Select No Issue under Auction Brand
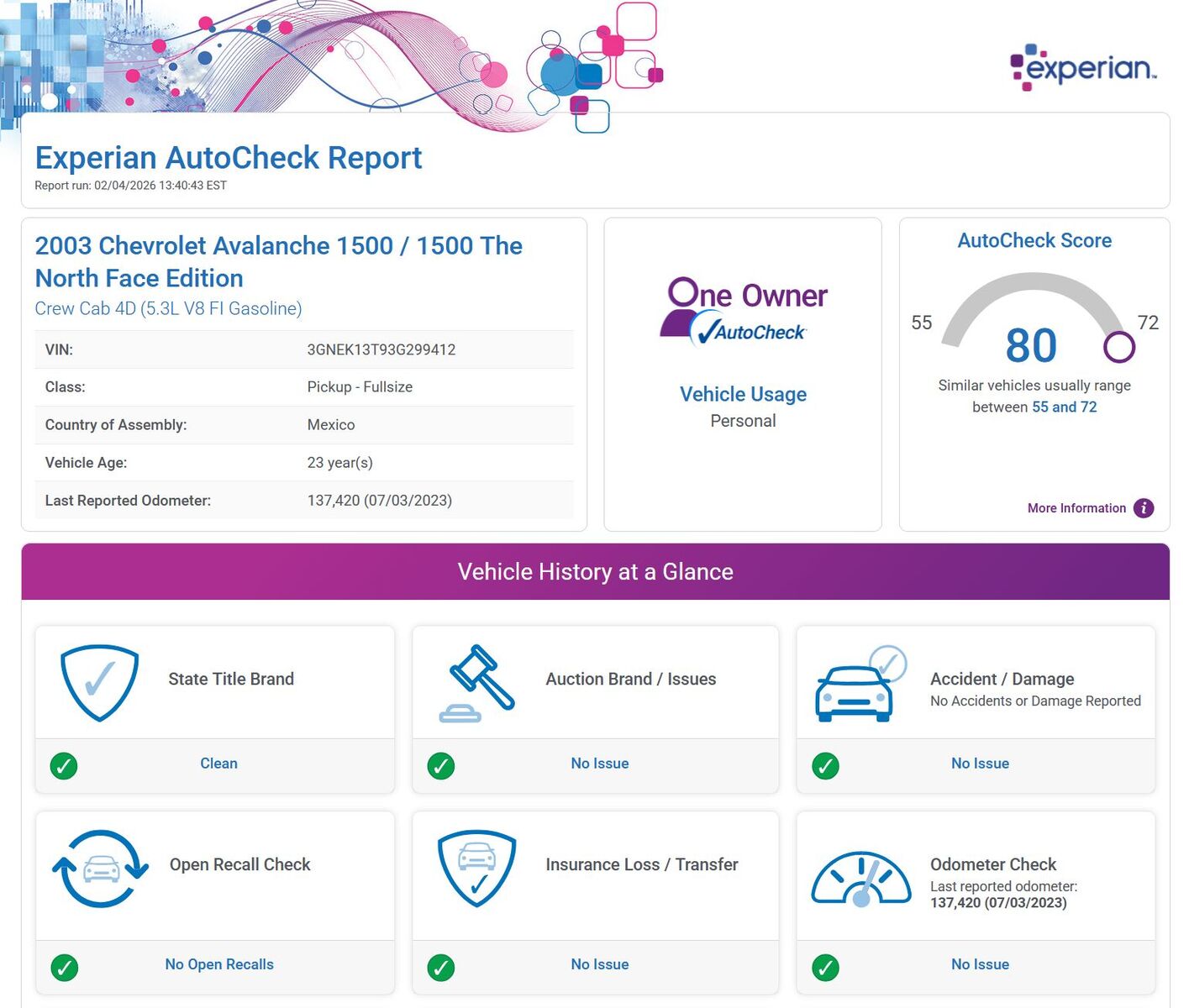 pyautogui.click(x=599, y=764)
